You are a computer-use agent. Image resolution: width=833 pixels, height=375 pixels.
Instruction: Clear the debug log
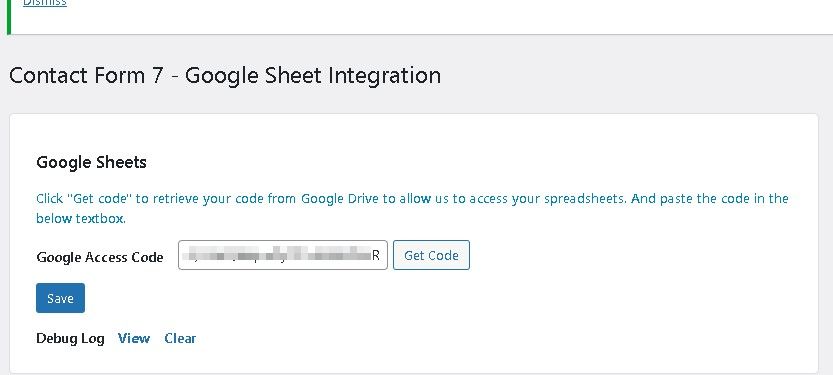pyautogui.click(x=180, y=338)
